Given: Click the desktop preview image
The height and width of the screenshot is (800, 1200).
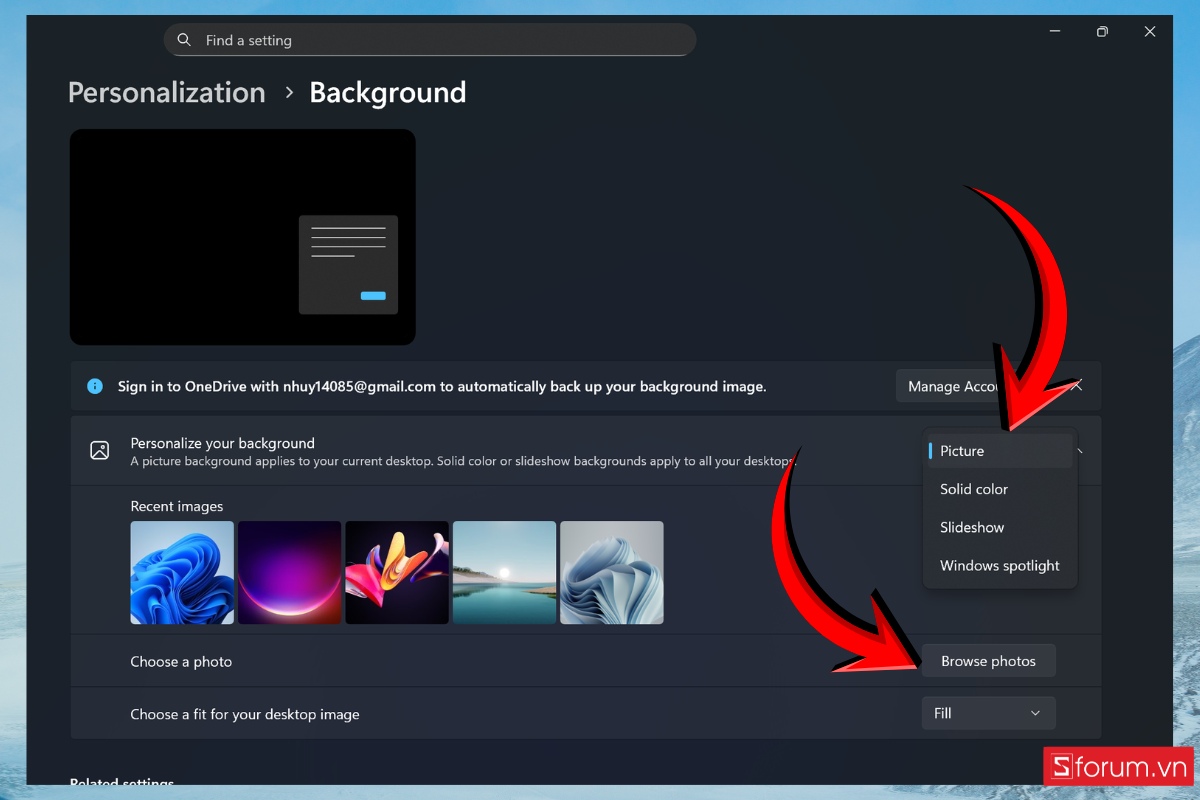Looking at the screenshot, I should coord(242,237).
